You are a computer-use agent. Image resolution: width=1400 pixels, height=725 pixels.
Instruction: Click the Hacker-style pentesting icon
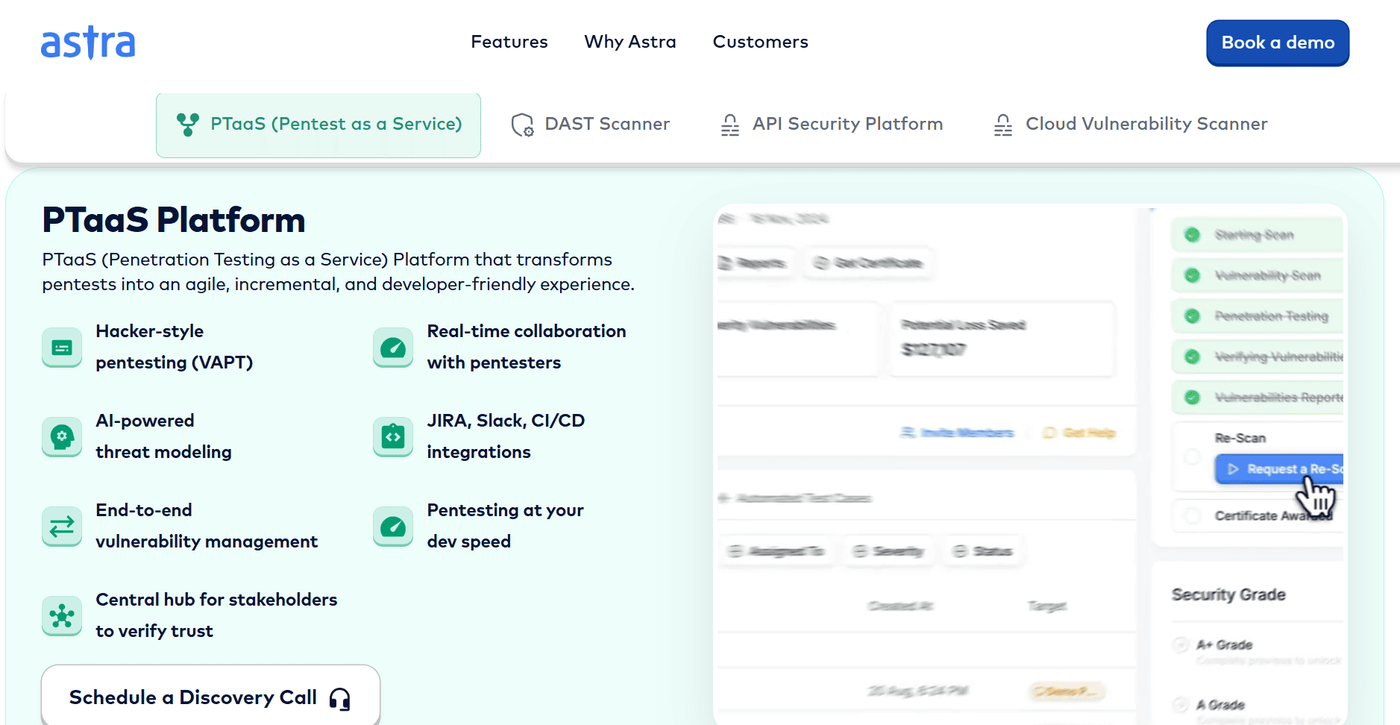click(62, 348)
